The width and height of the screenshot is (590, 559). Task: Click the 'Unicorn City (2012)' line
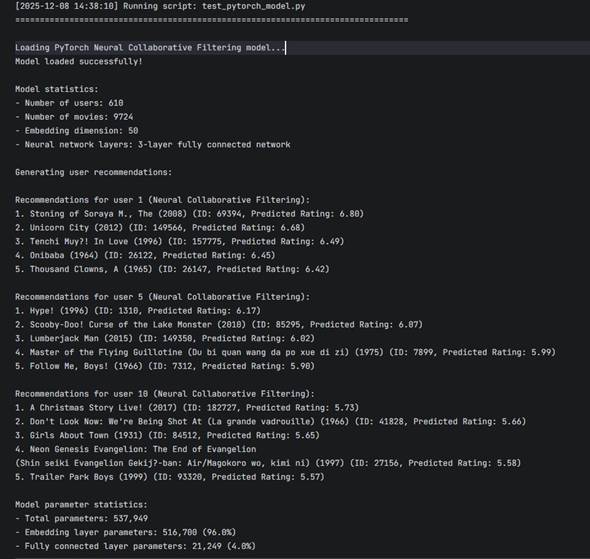tap(160, 228)
